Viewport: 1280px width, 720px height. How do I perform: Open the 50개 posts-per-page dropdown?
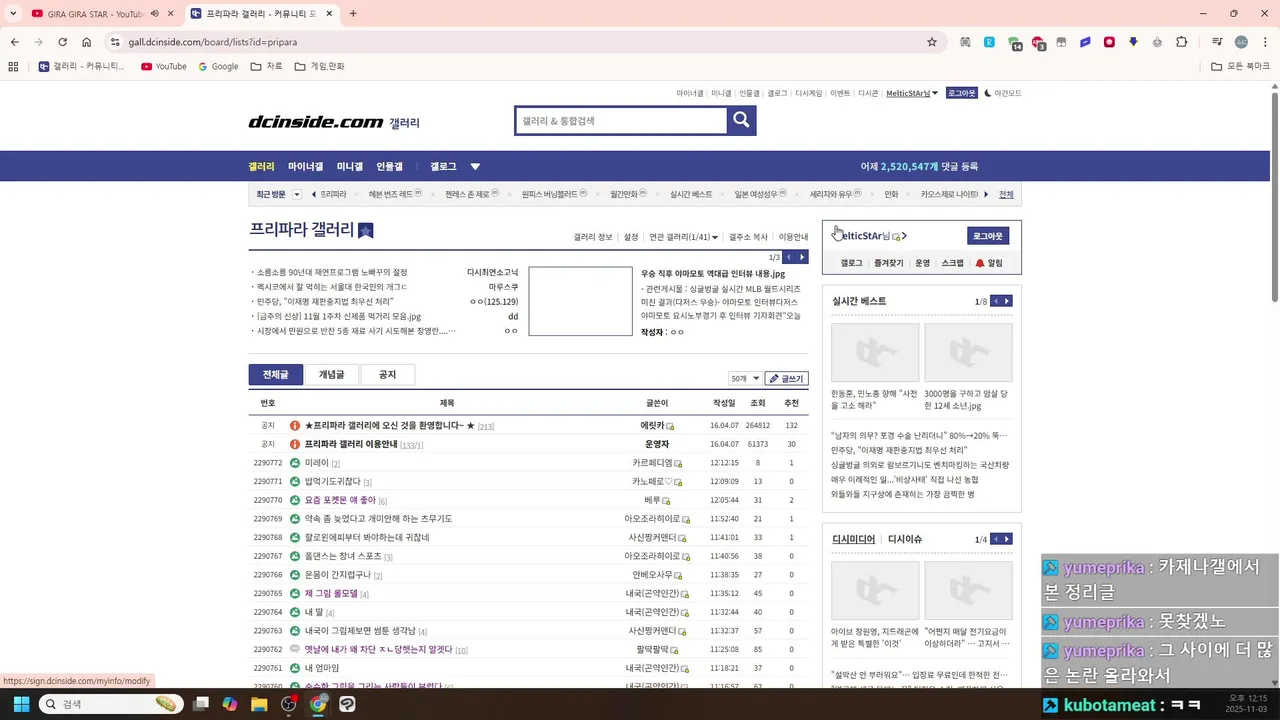(x=745, y=379)
